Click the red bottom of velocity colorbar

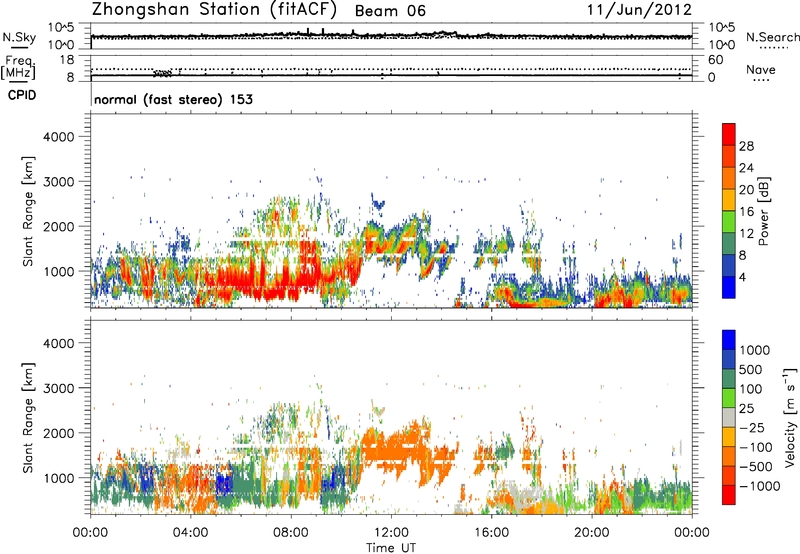(x=729, y=495)
